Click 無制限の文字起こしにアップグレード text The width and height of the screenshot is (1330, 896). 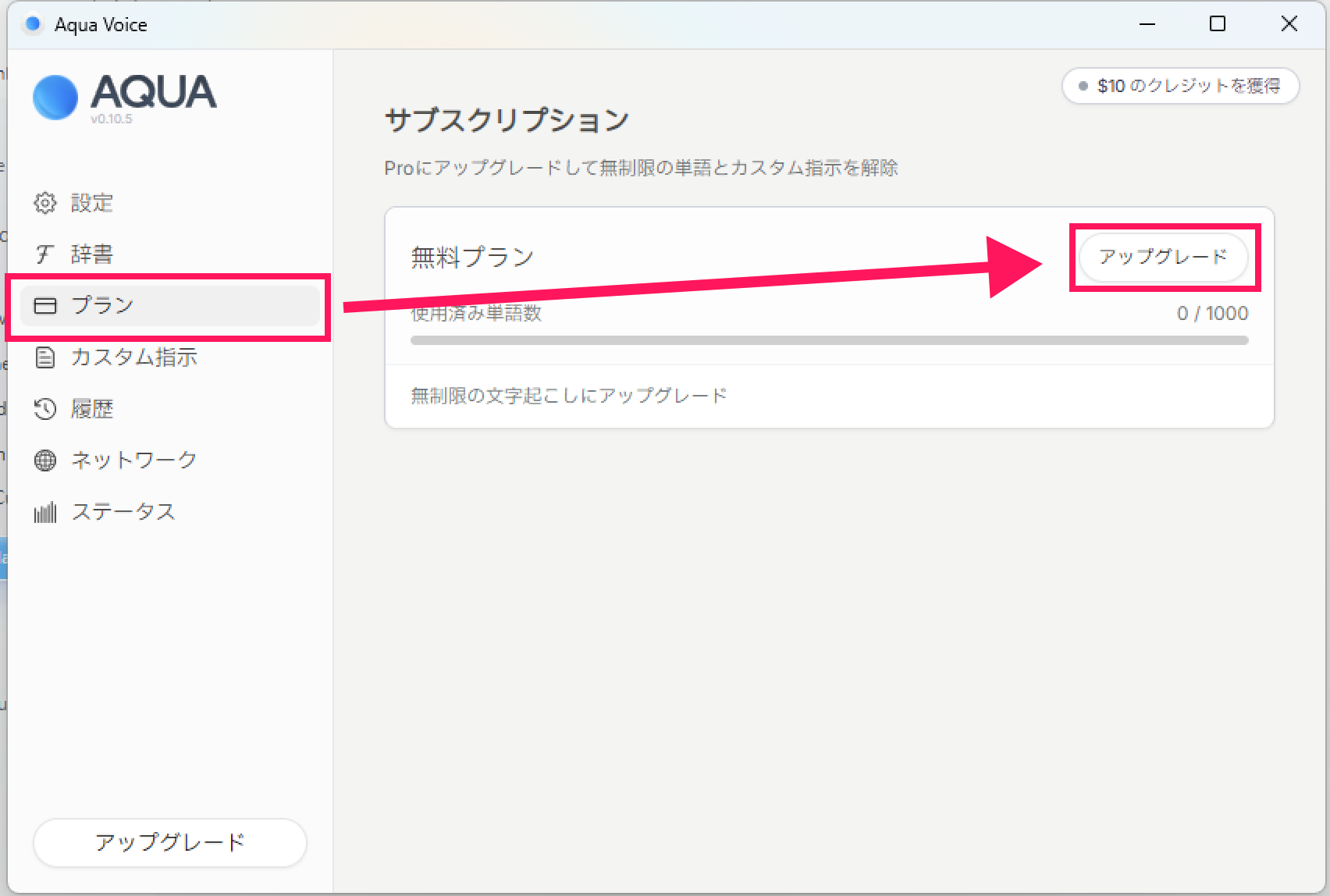tap(569, 396)
